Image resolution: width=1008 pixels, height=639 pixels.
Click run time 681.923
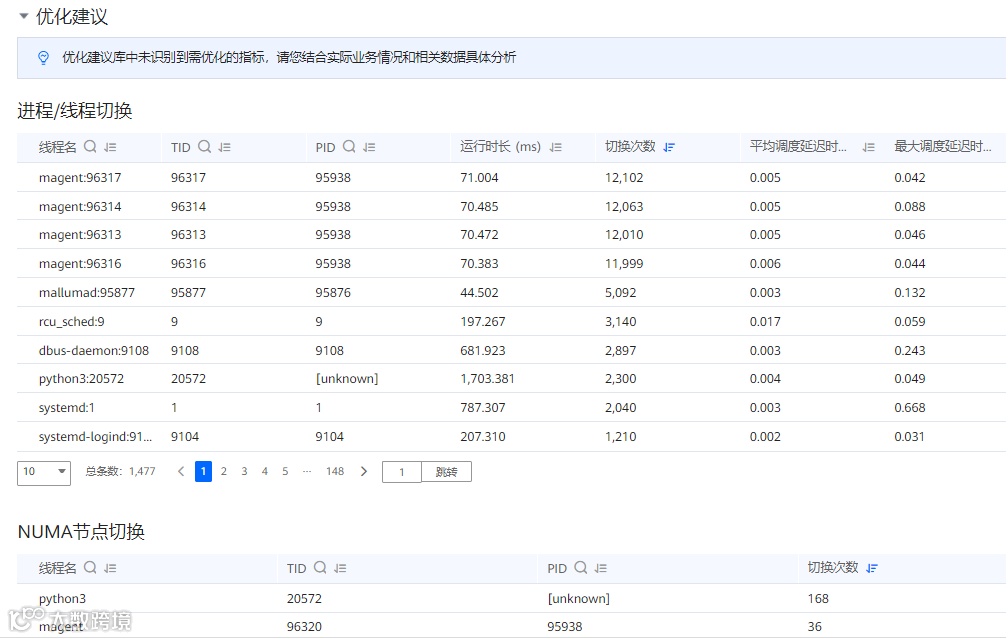pos(483,350)
